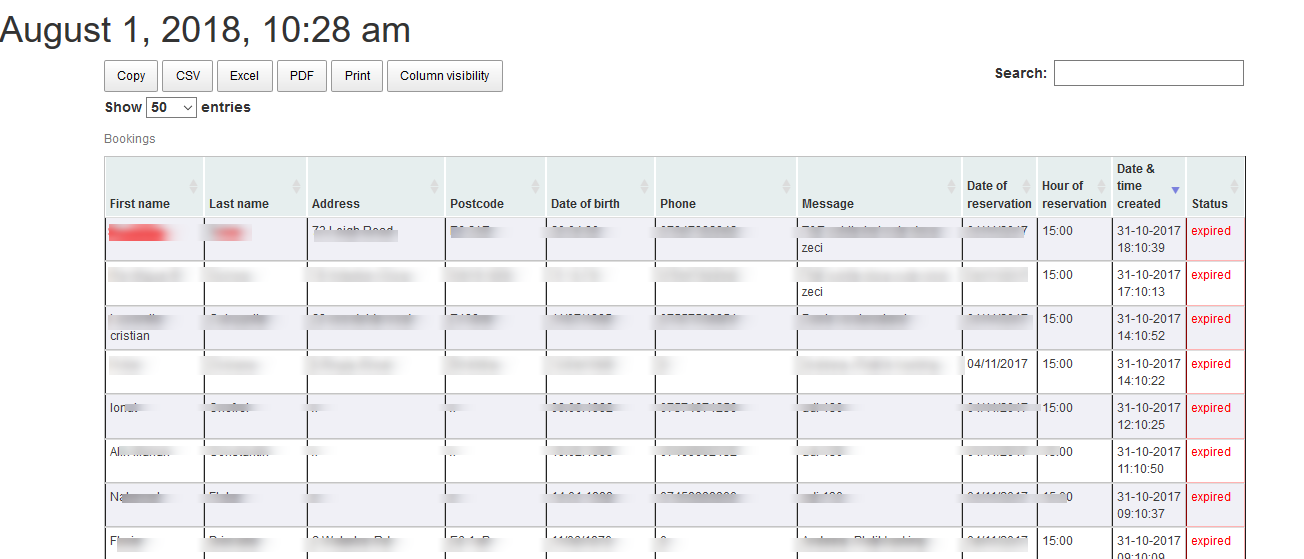Screen dimensions: 1304x559
Task: Open the Show entries dropdown
Action: coord(172,108)
